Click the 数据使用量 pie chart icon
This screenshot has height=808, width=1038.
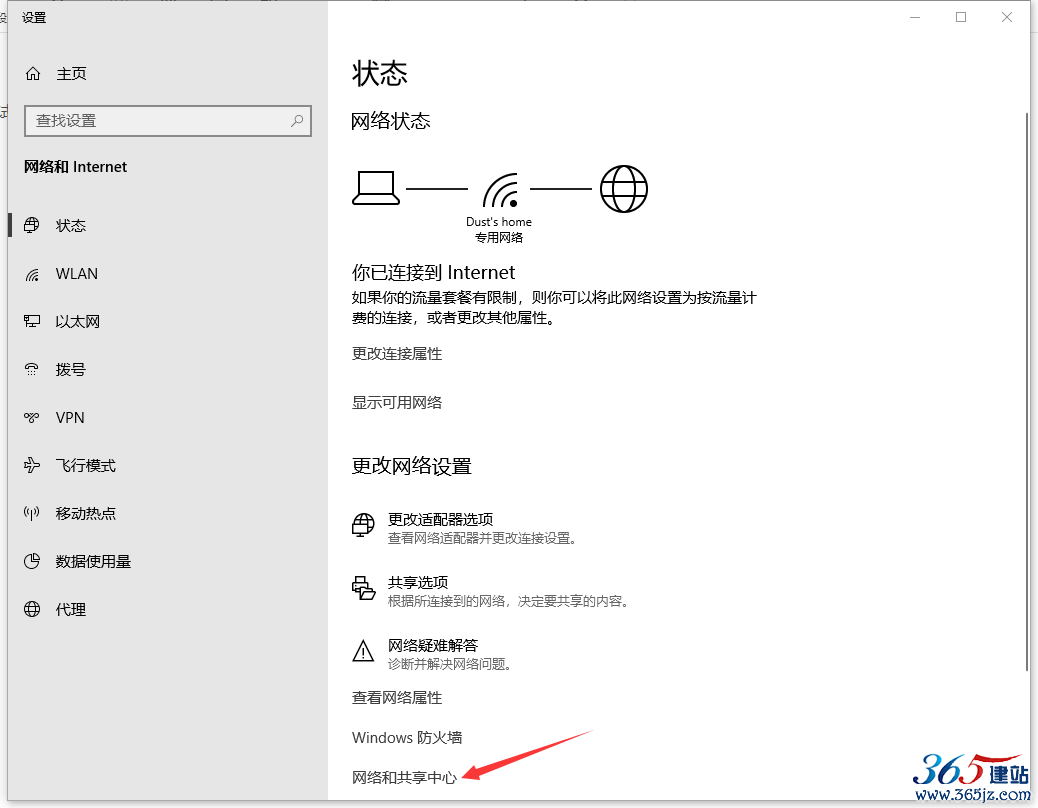tap(33, 562)
